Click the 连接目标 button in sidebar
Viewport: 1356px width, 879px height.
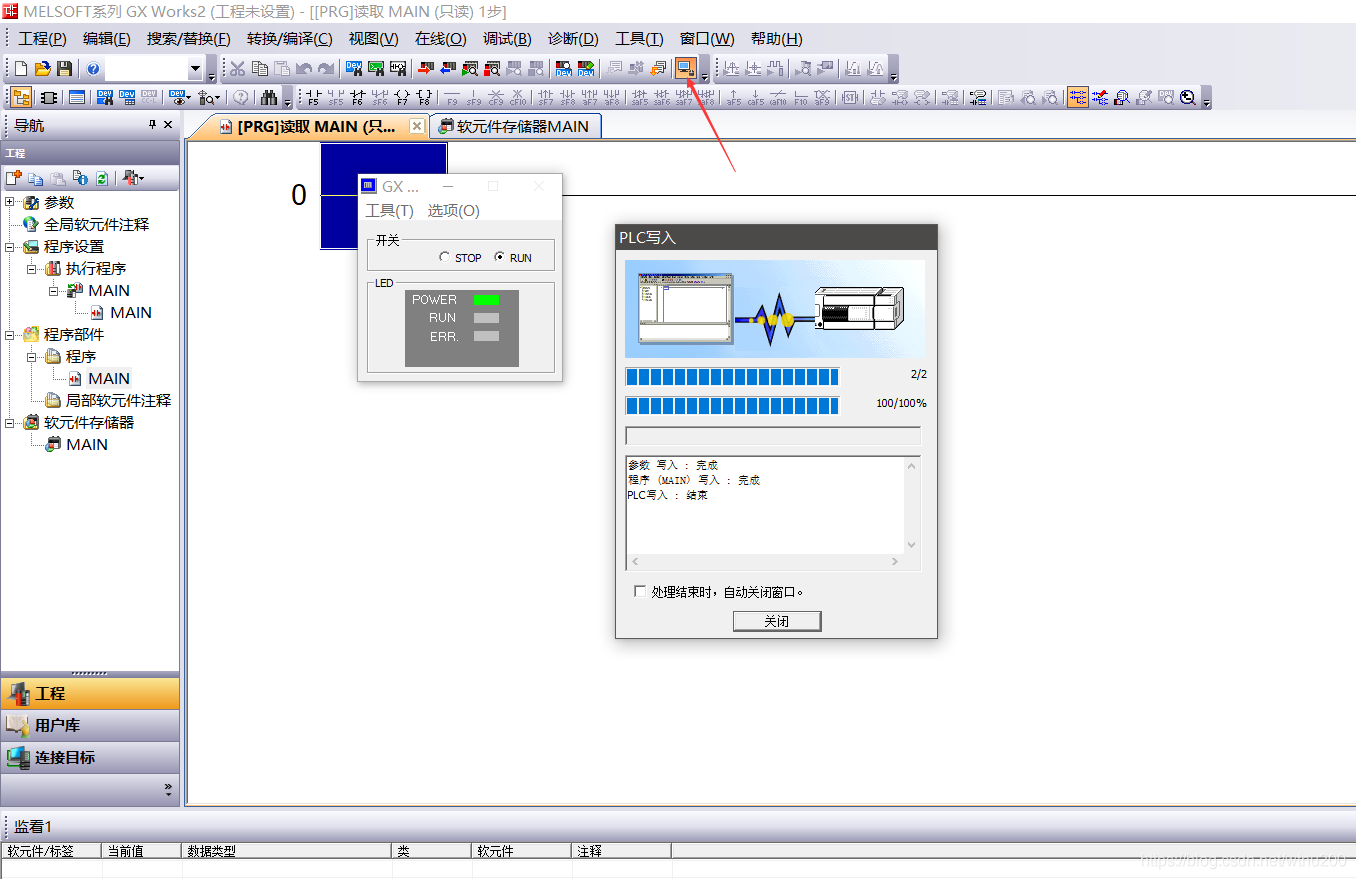pos(90,757)
